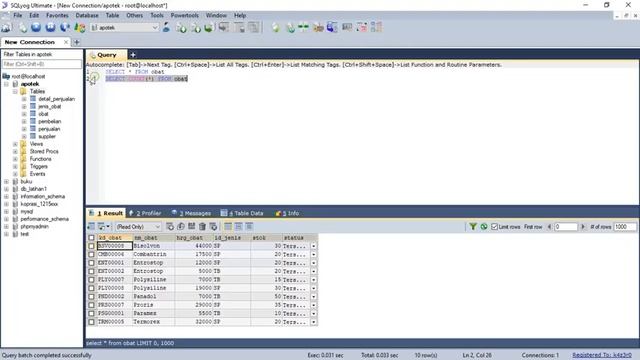
Task: Click the Query Builder toolbar icon
Action: tap(347, 28)
